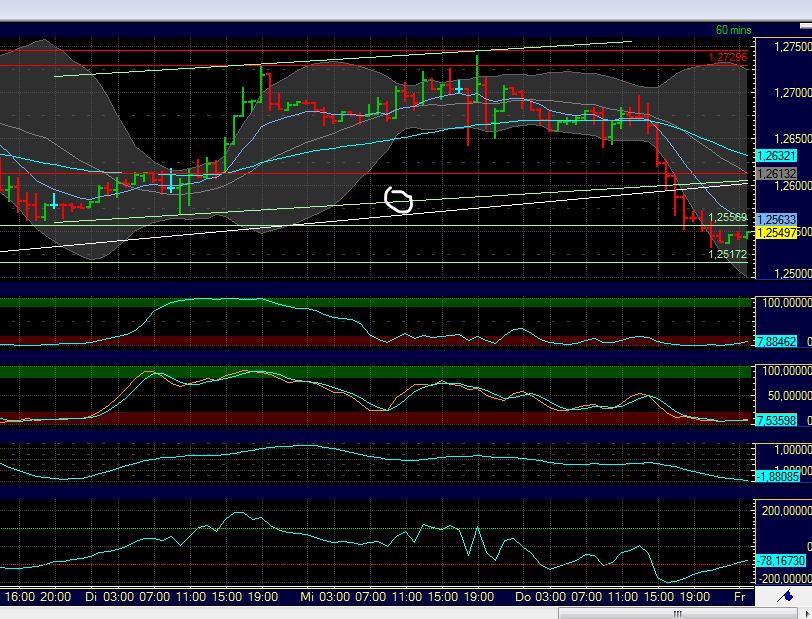Click the horizontal scrollbar right arrow
This screenshot has width=812, height=619.
pyautogui.click(x=806, y=614)
